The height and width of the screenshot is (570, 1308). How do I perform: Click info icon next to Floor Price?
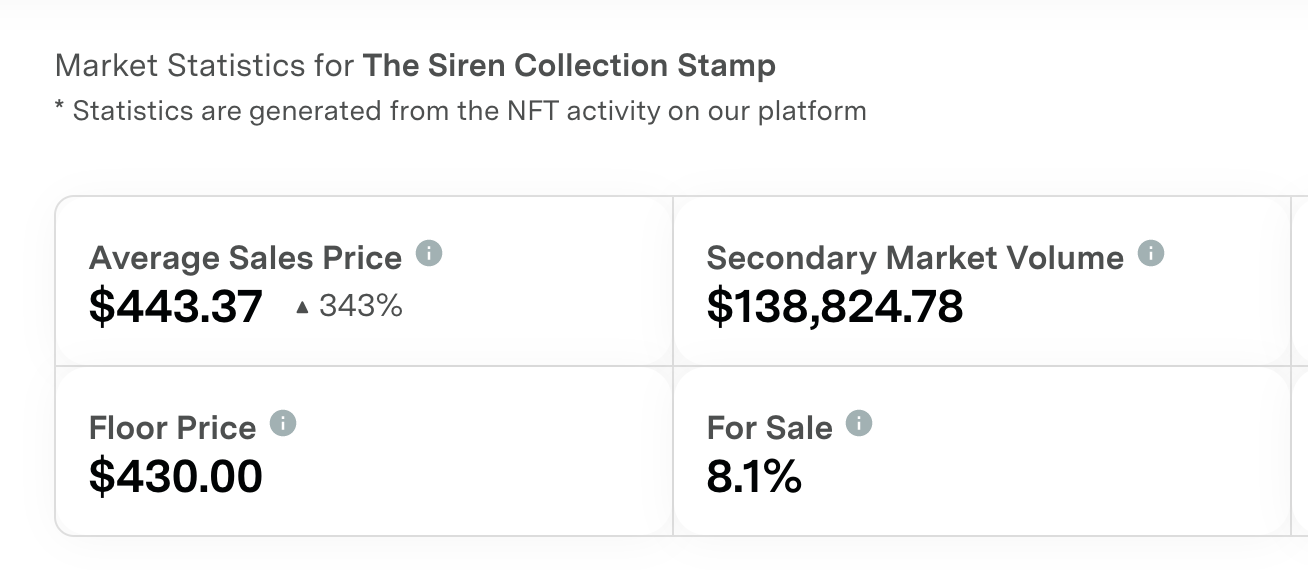283,424
